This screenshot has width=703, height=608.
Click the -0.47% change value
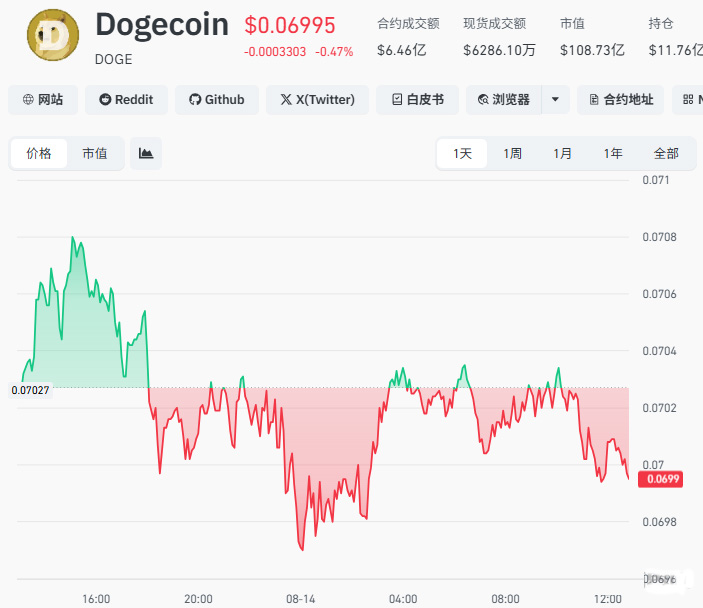pos(334,52)
